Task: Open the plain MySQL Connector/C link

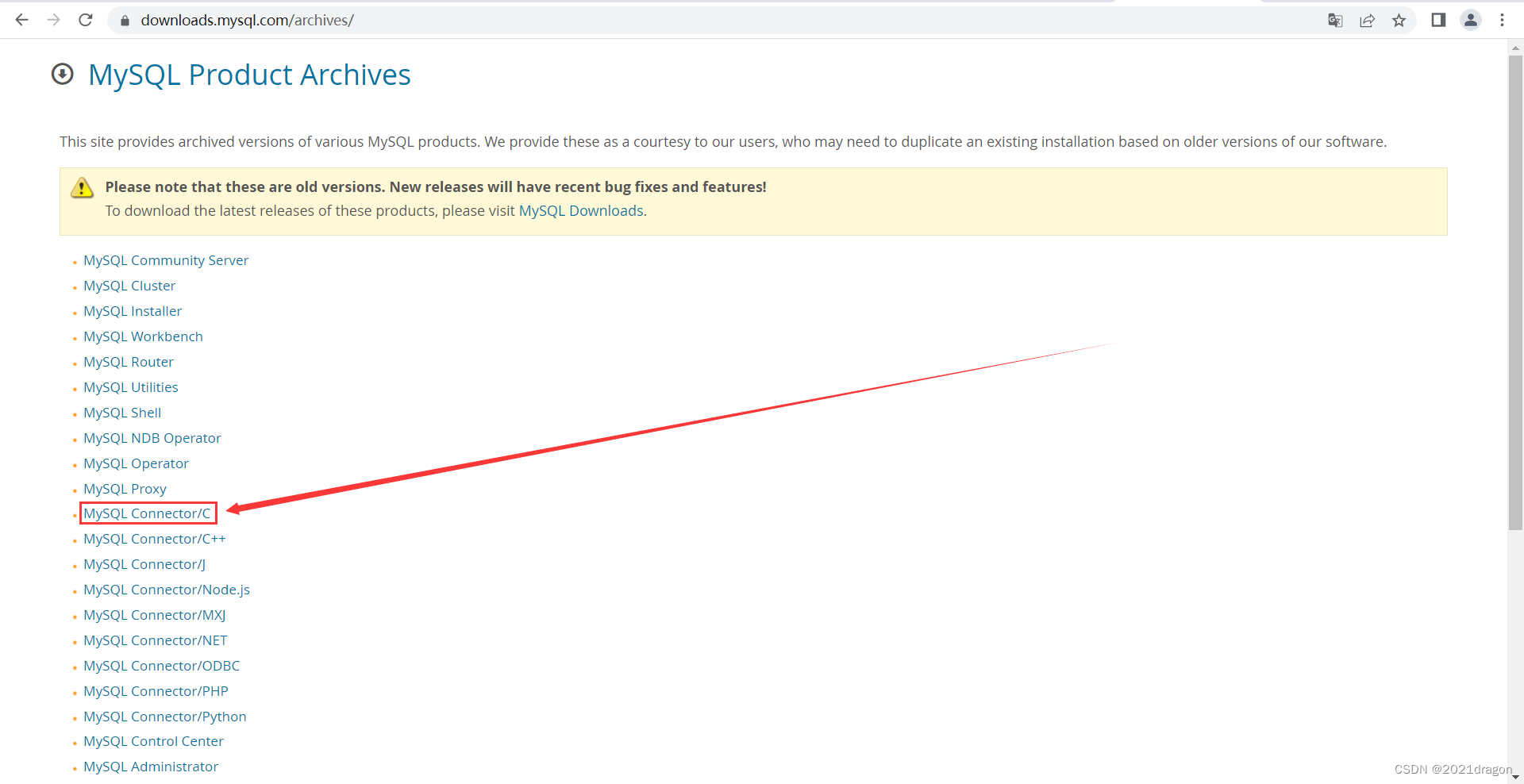Action: pyautogui.click(x=147, y=513)
